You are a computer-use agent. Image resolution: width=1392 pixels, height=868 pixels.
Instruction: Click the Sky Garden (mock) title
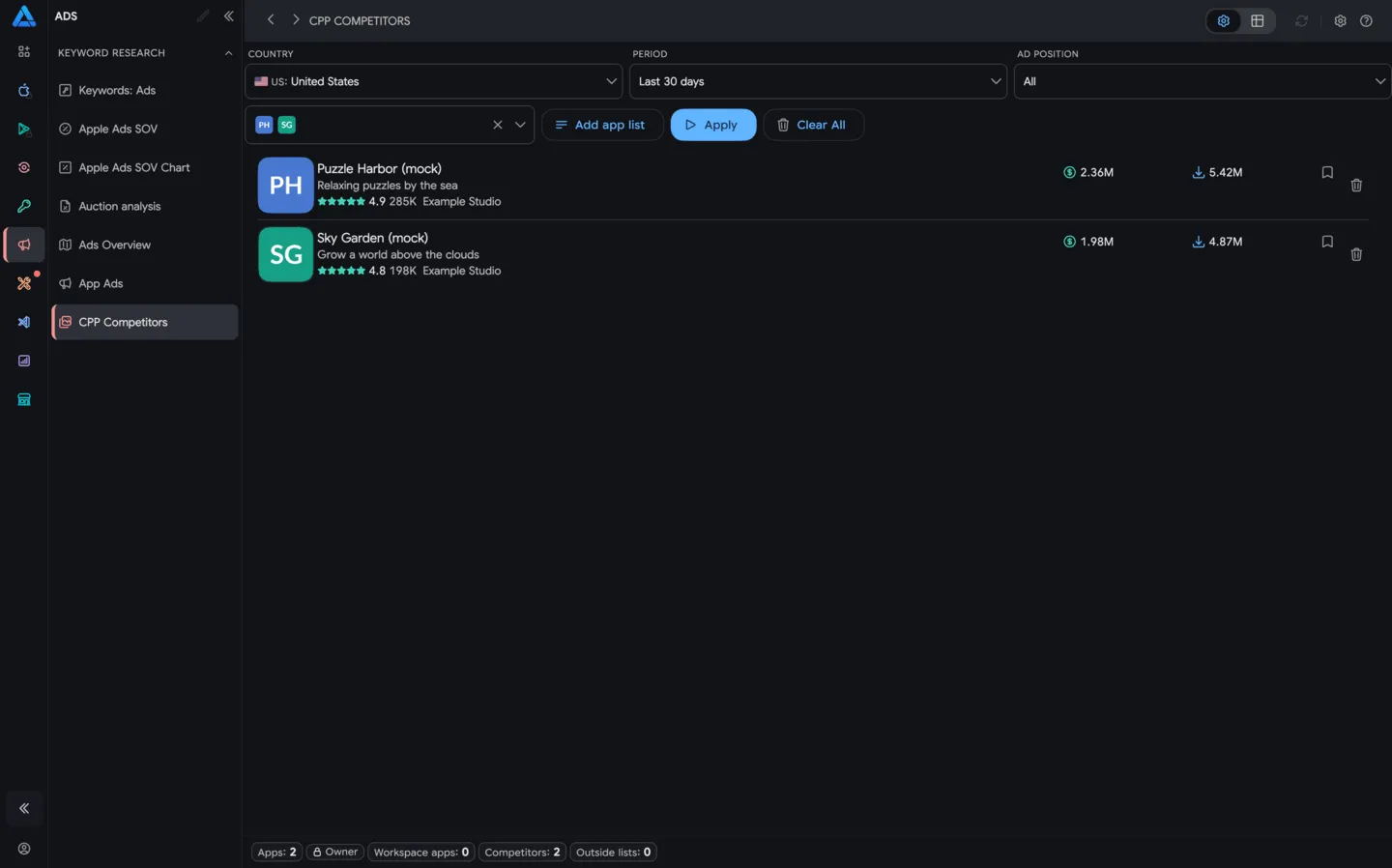click(x=372, y=238)
